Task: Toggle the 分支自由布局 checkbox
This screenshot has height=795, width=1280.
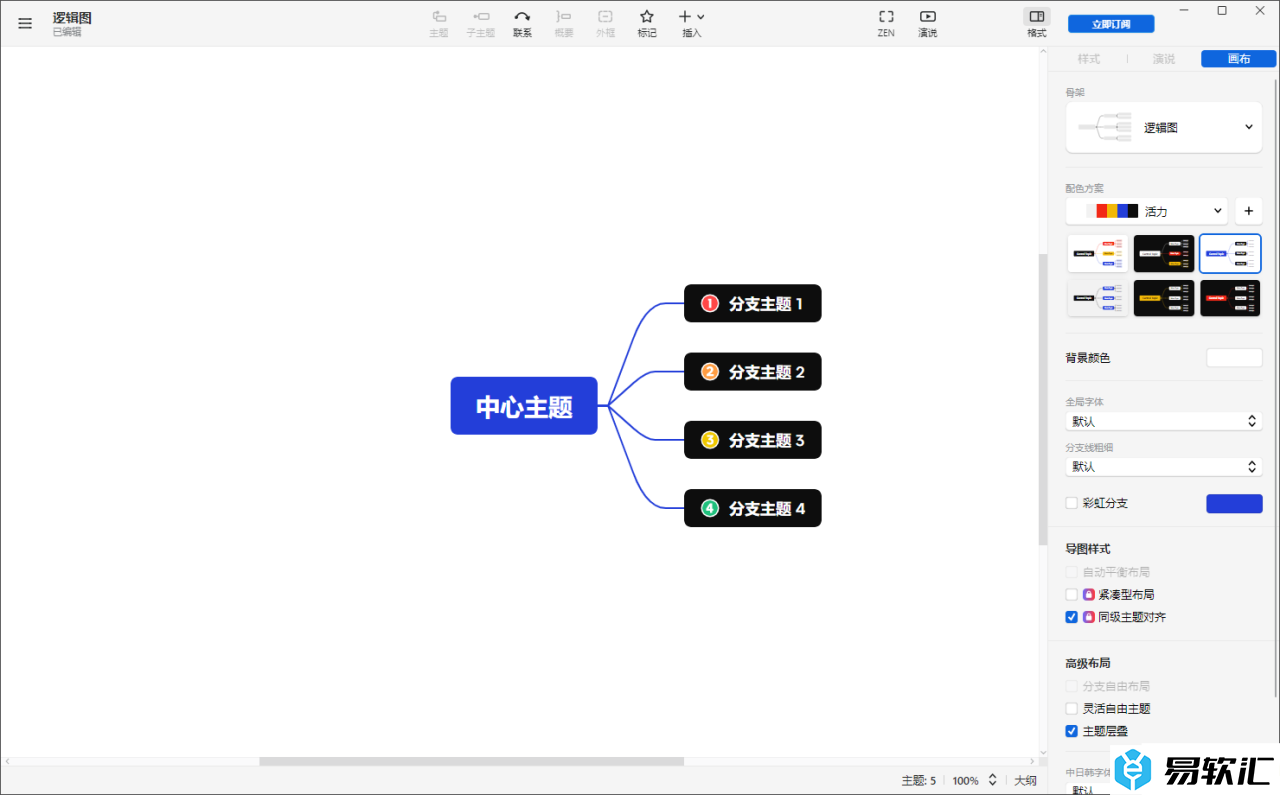Action: [x=1072, y=686]
